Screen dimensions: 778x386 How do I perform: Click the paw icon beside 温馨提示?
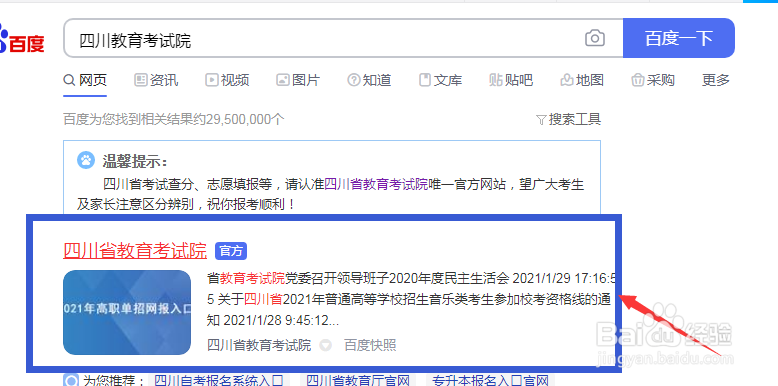86,160
